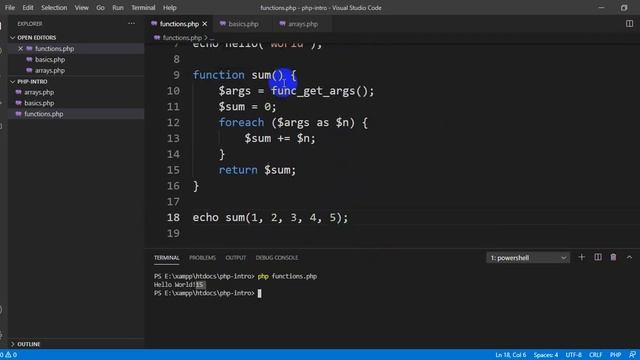The image size is (640, 360).
Task: Select basics.php in Open Editors list
Action: pos(50,60)
